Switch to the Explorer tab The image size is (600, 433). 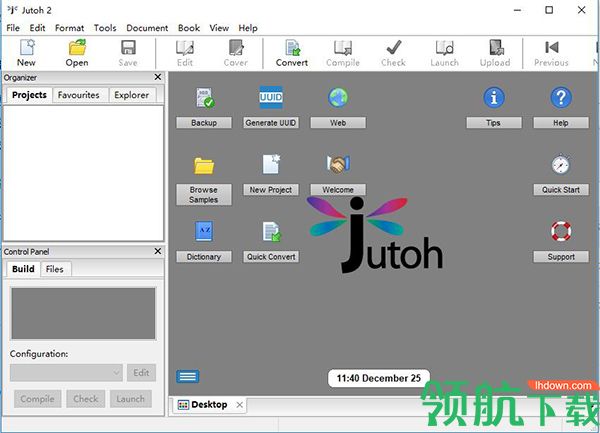click(x=132, y=95)
